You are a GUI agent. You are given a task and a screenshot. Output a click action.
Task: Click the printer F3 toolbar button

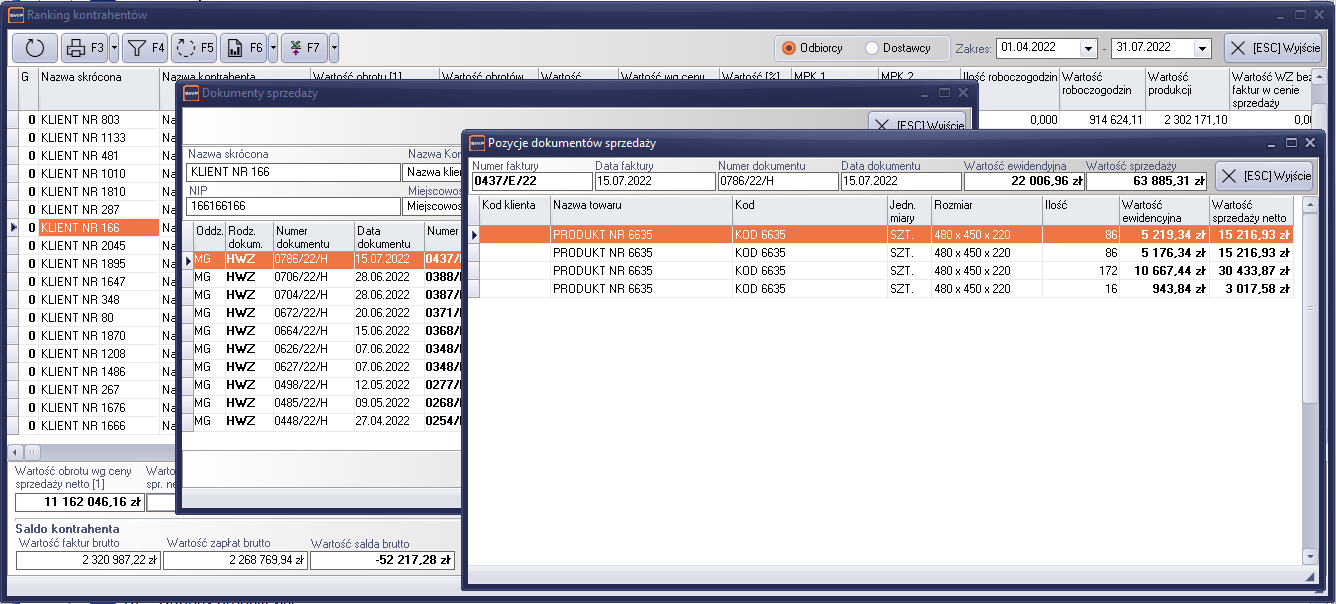pos(84,47)
